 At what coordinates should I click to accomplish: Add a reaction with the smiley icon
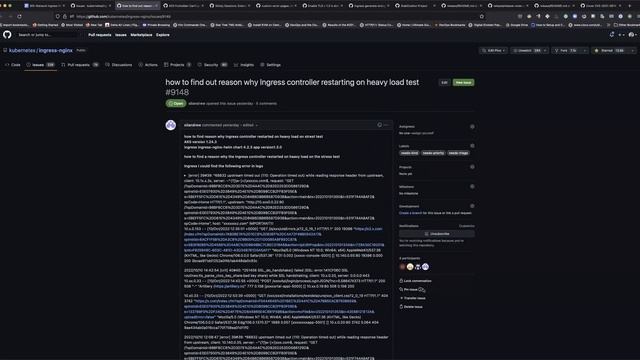(x=380, y=125)
